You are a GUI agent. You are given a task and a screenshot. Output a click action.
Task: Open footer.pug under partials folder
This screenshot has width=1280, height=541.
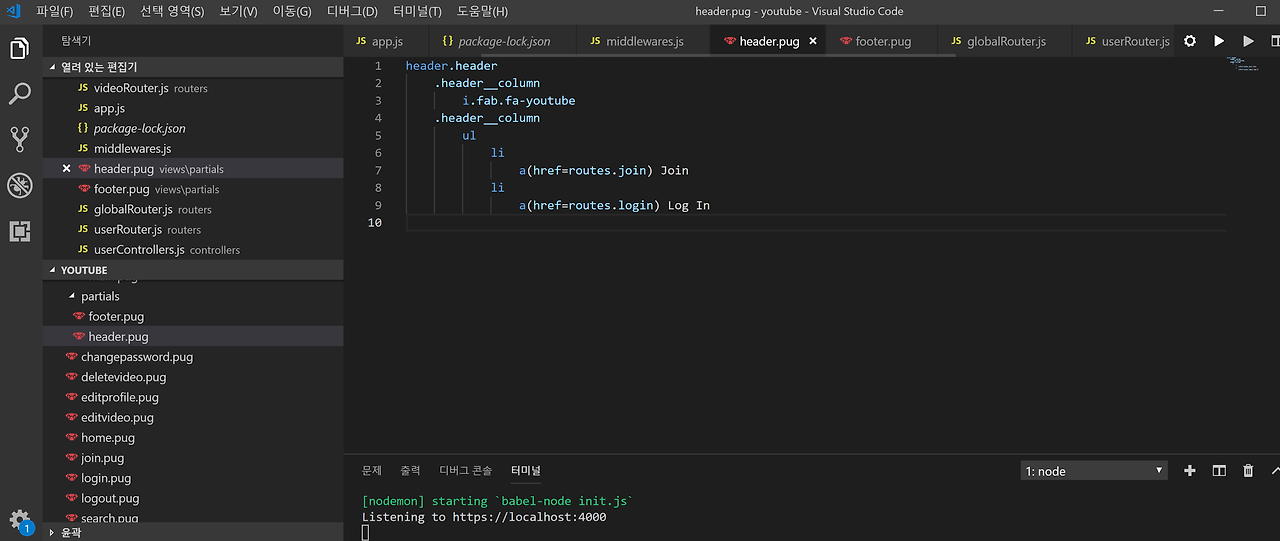[x=194, y=316]
